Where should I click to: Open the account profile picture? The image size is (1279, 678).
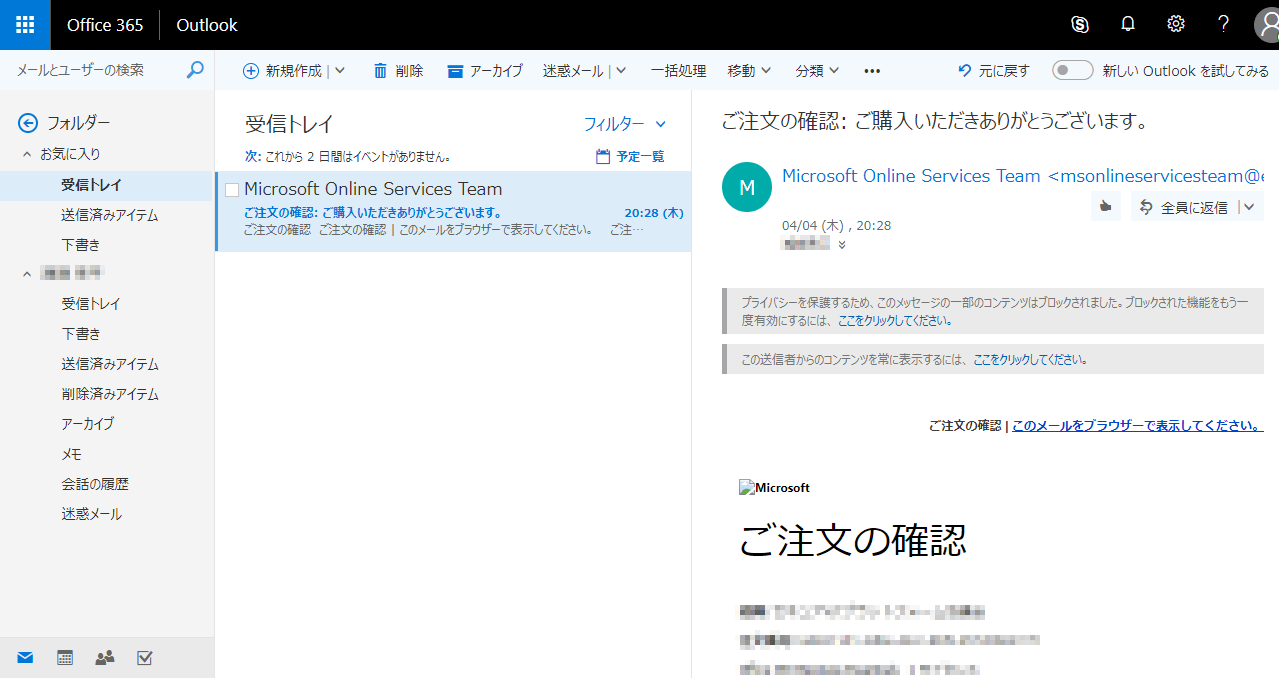[x=1267, y=25]
